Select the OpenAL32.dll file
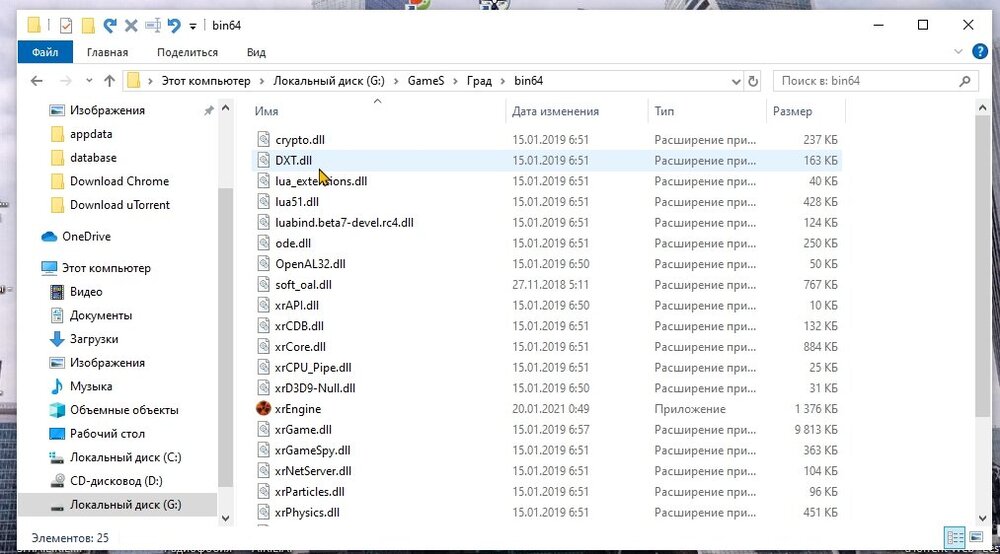The height and width of the screenshot is (554, 1000). click(310, 264)
